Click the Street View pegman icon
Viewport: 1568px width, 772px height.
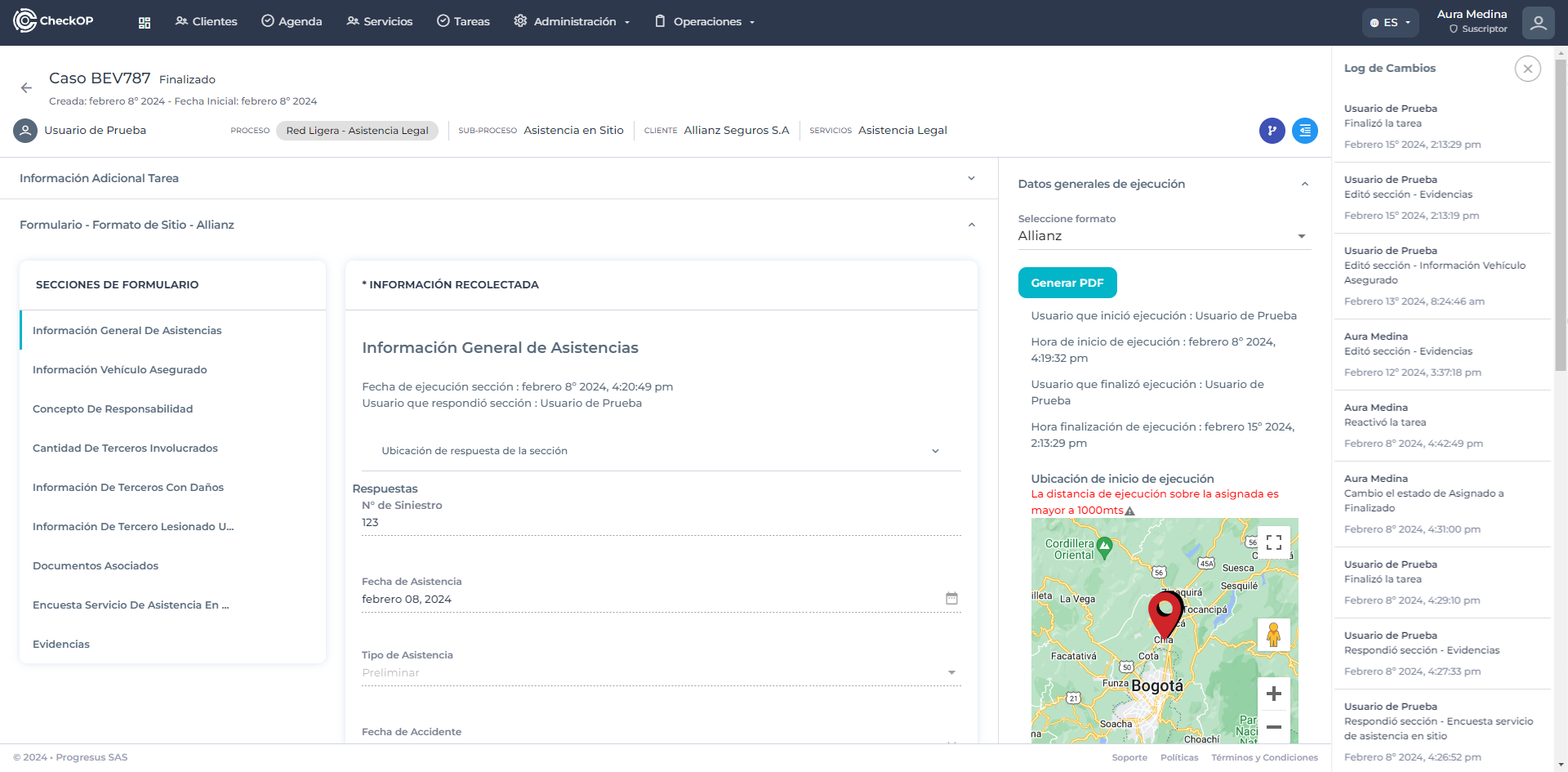(1273, 635)
